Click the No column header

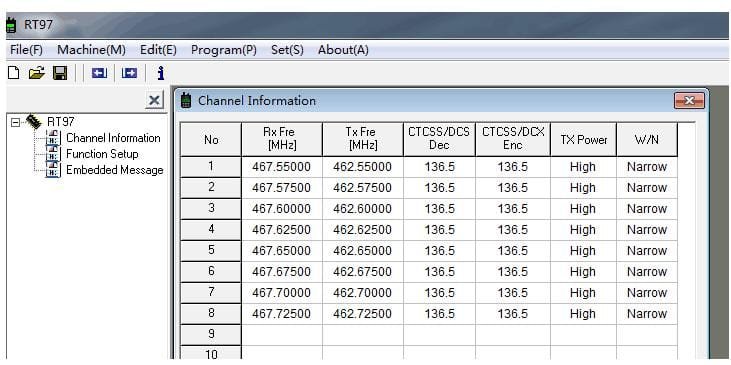pyautogui.click(x=211, y=139)
